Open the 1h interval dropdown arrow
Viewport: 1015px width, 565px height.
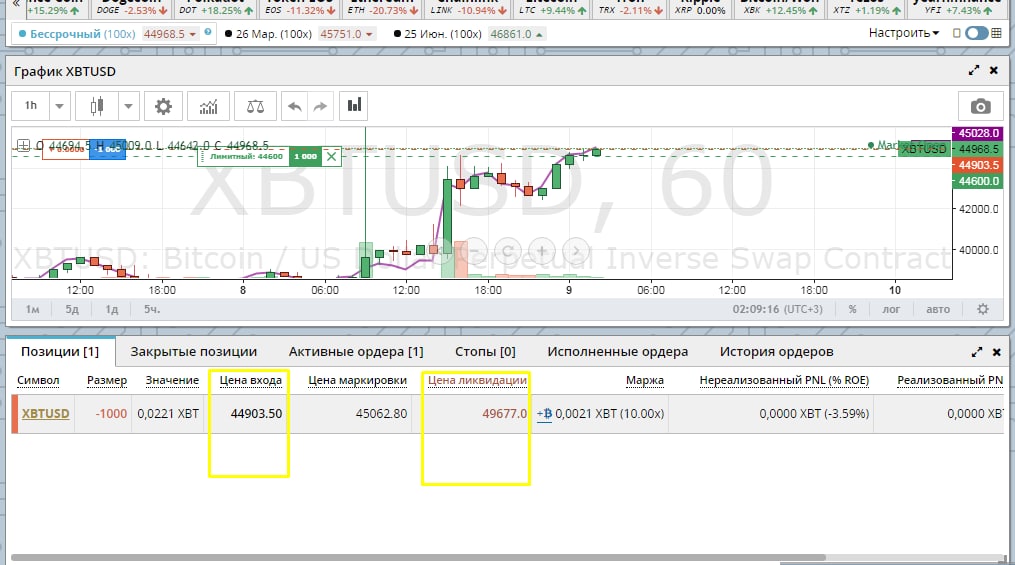pyautogui.click(x=59, y=106)
